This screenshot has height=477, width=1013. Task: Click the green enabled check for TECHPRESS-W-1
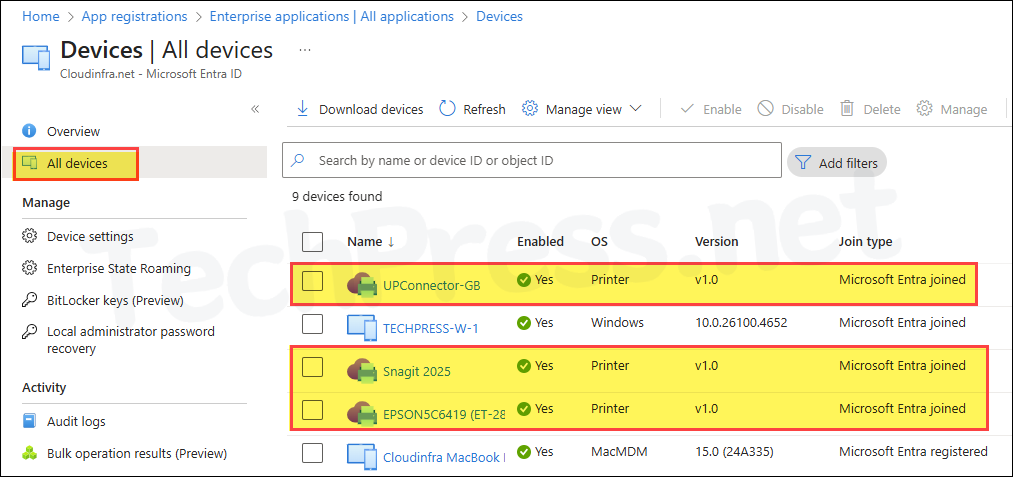[x=524, y=323]
